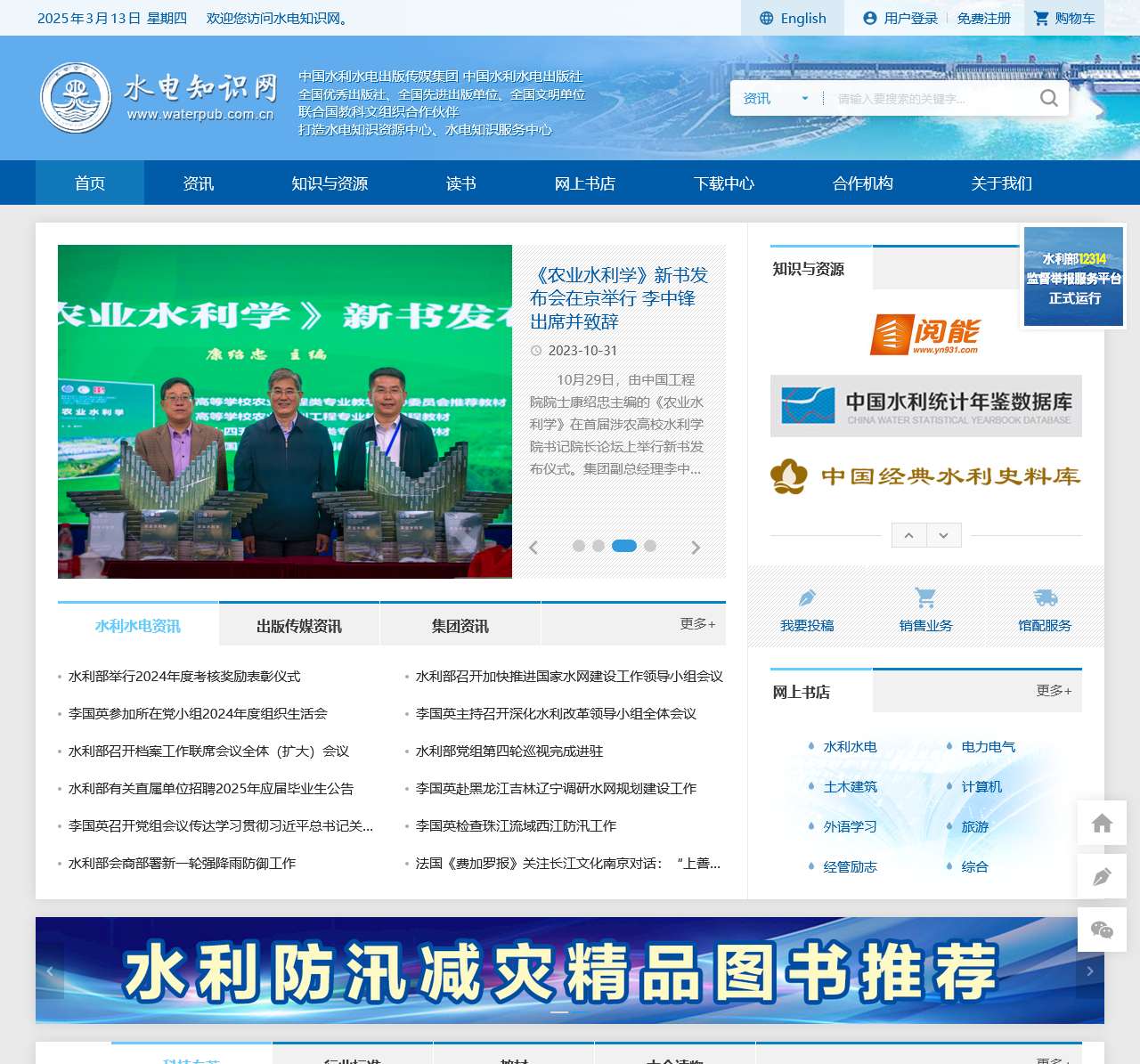The image size is (1140, 1064).
Task: Click the 馆配服务 truck icon
Action: (1045, 597)
